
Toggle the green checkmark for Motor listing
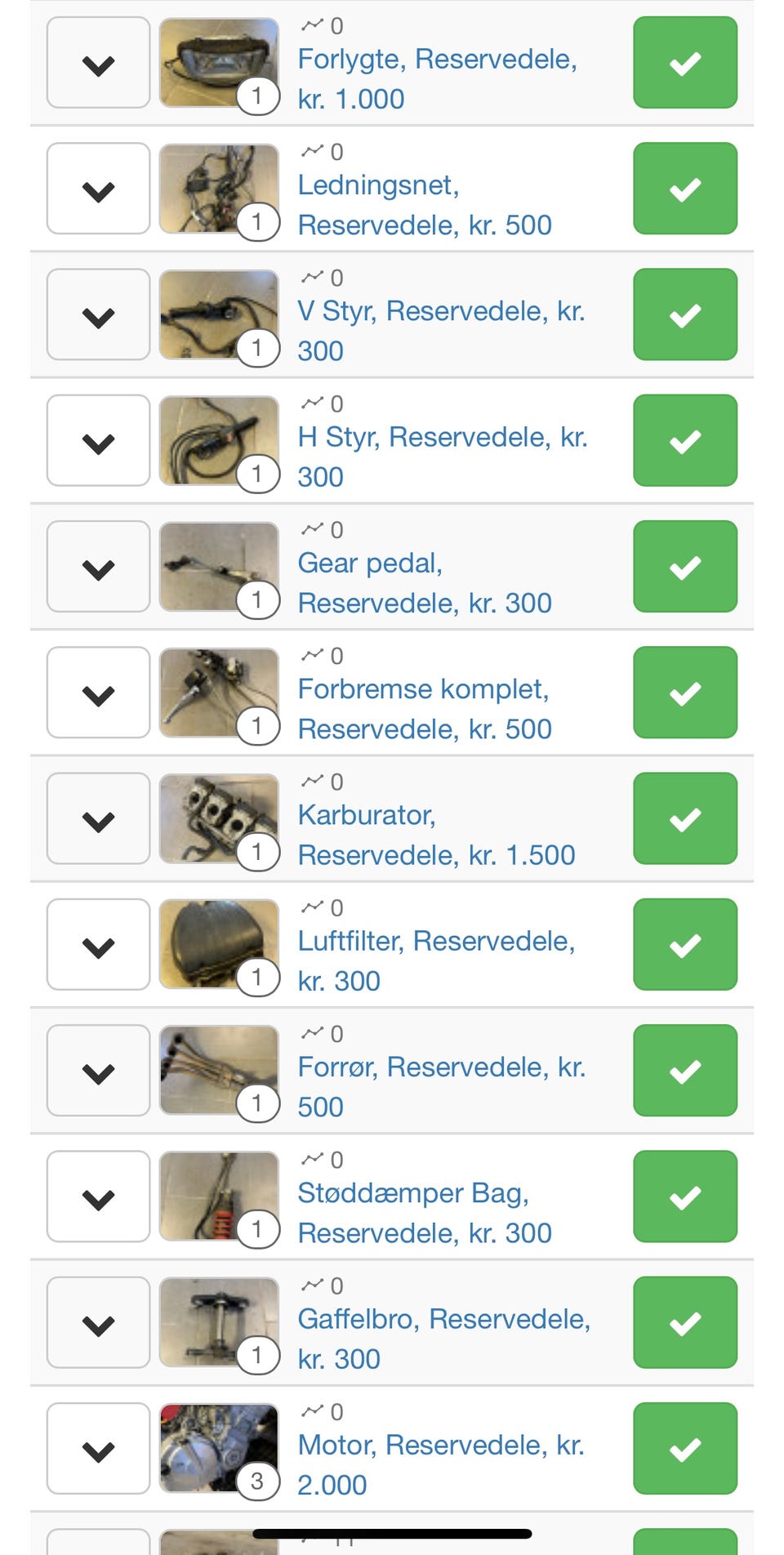(684, 1449)
